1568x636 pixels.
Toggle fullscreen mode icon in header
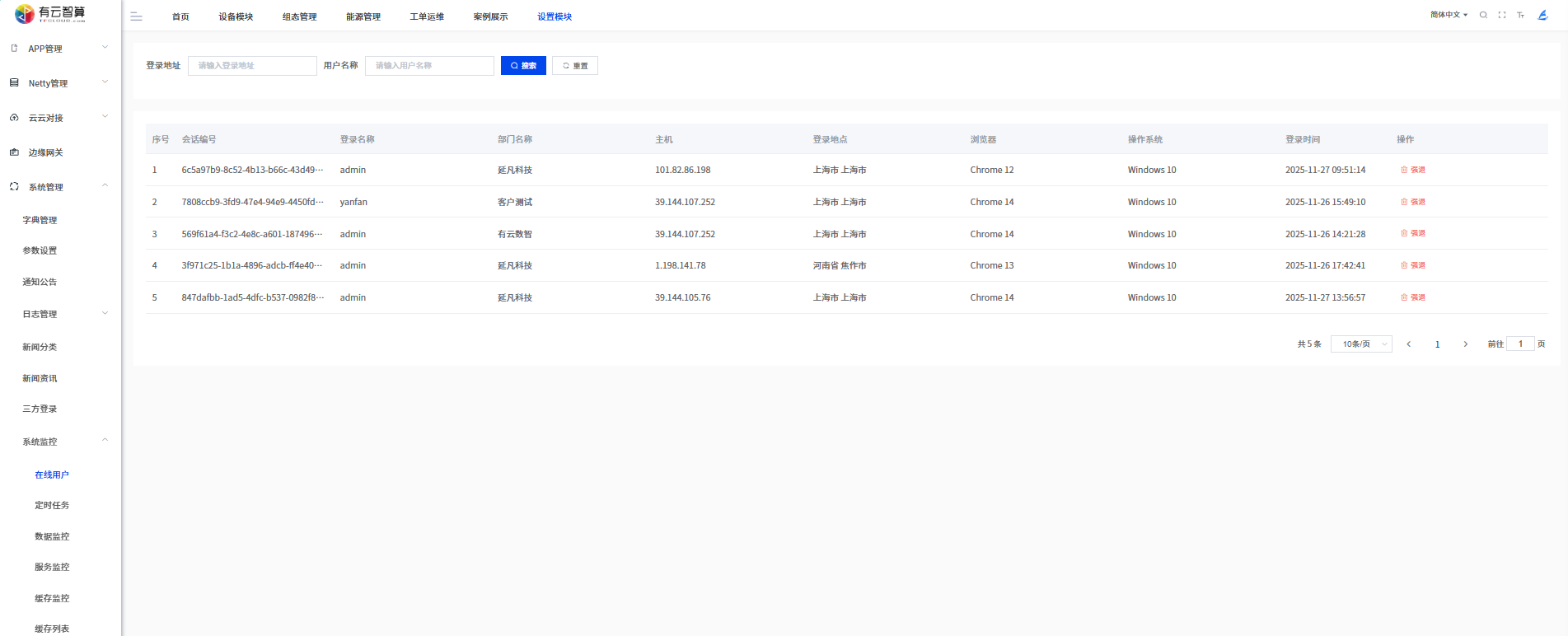tap(1502, 15)
